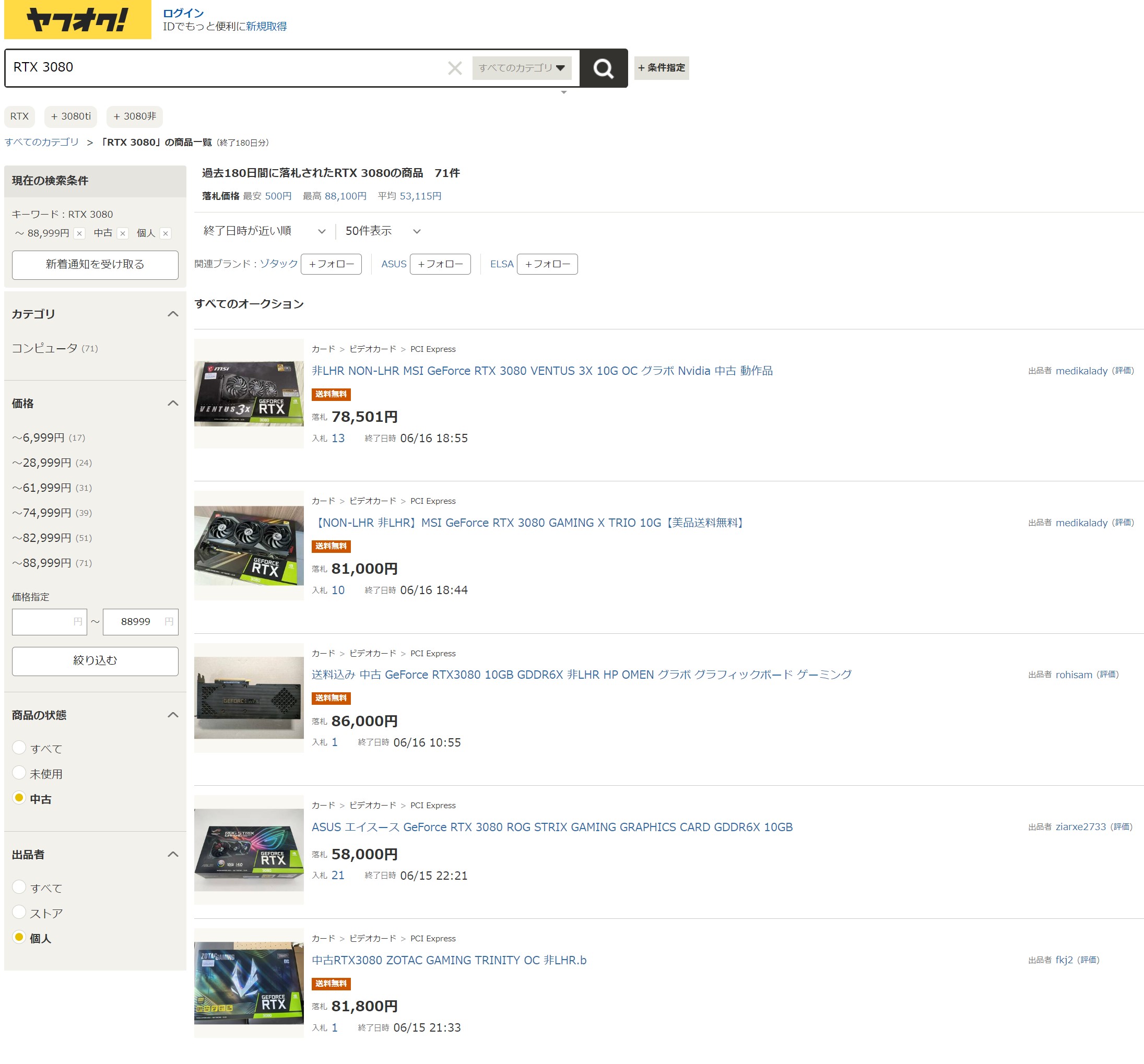Open the ELSA brand link

(502, 264)
